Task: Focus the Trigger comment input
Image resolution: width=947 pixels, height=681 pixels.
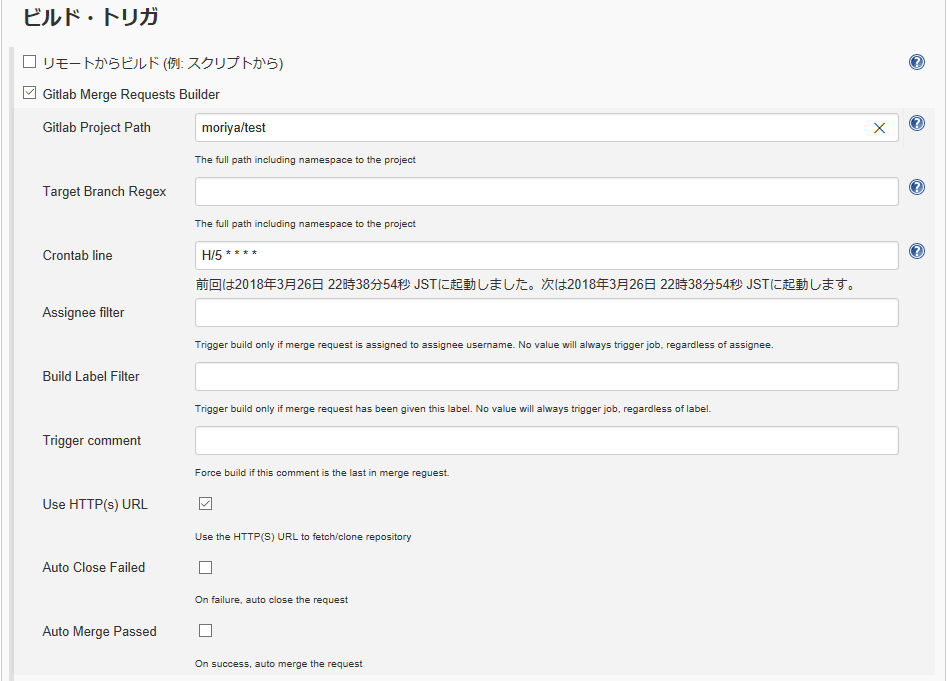Action: pos(547,441)
